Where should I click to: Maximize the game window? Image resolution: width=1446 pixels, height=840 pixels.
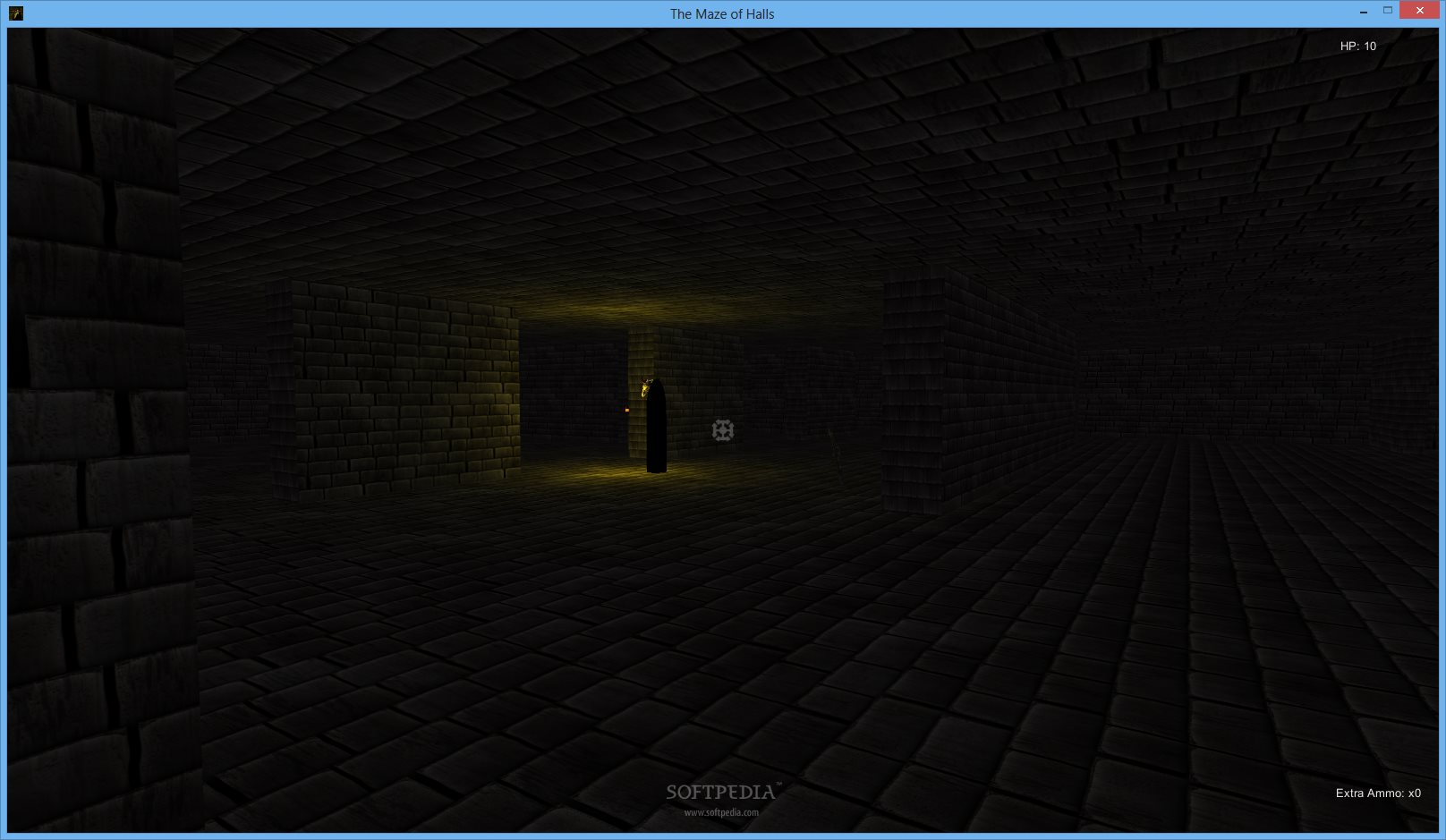coord(1388,11)
